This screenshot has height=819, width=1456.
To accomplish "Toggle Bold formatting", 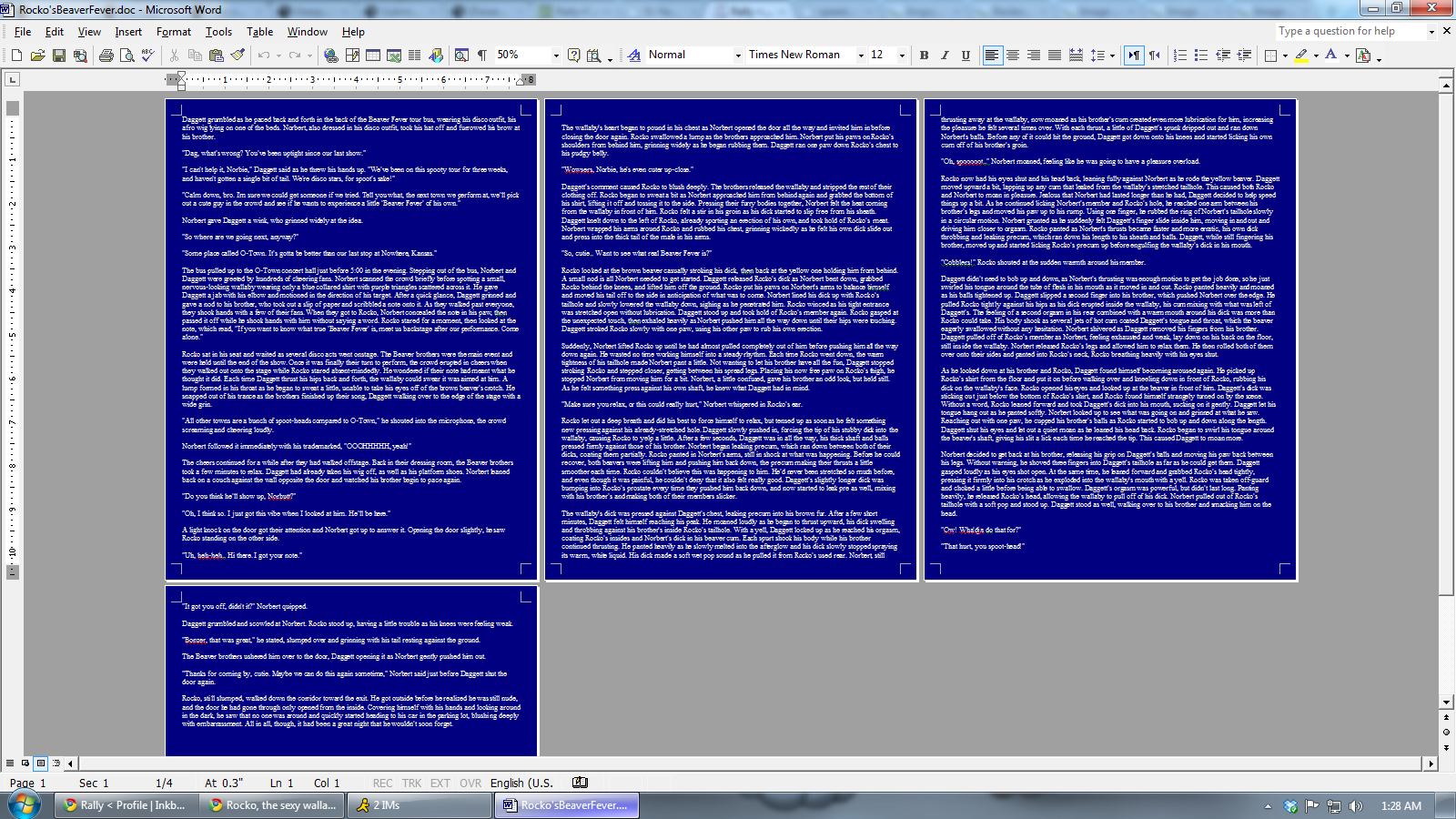I will [x=924, y=56].
